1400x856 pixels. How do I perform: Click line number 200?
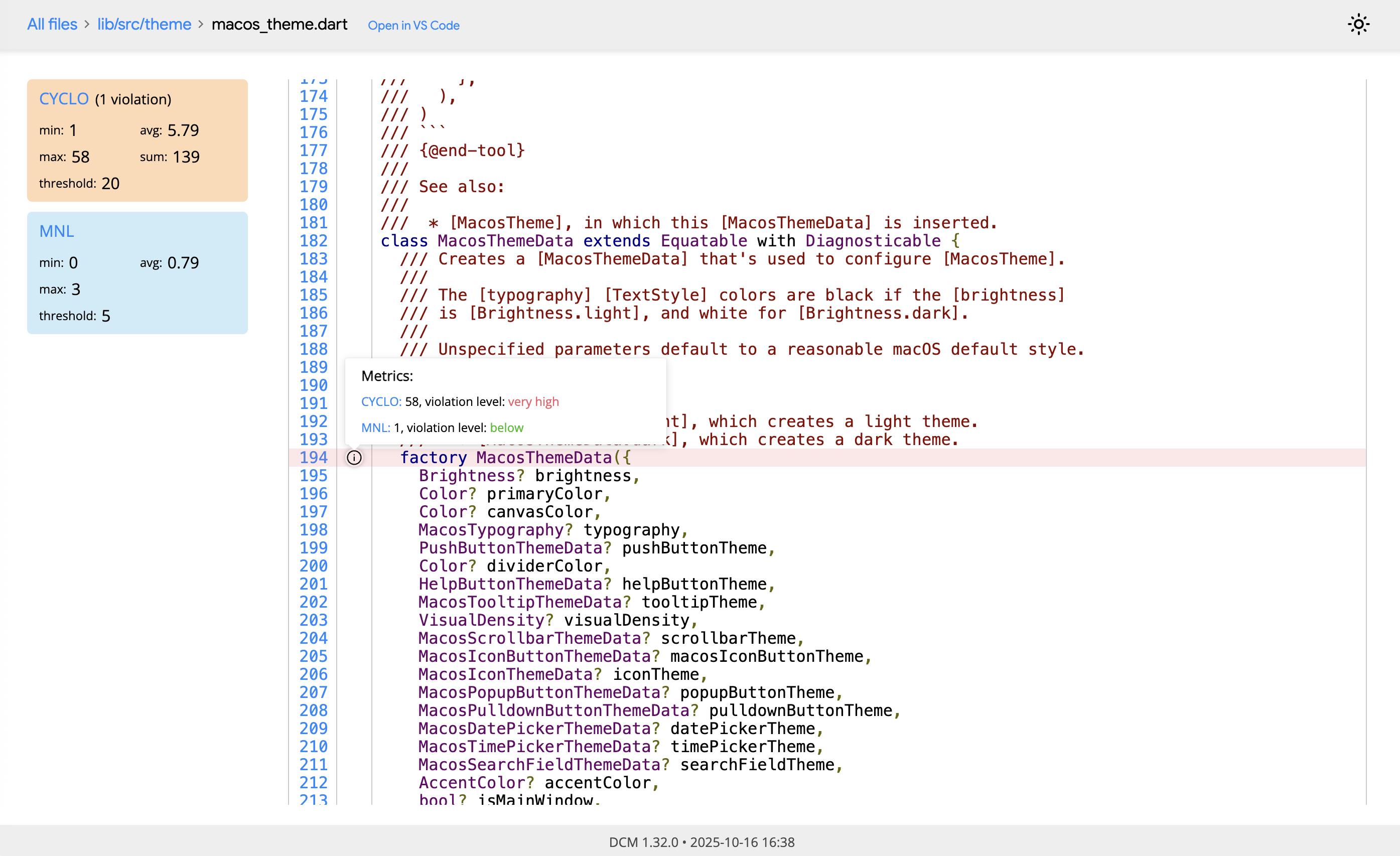click(x=313, y=566)
